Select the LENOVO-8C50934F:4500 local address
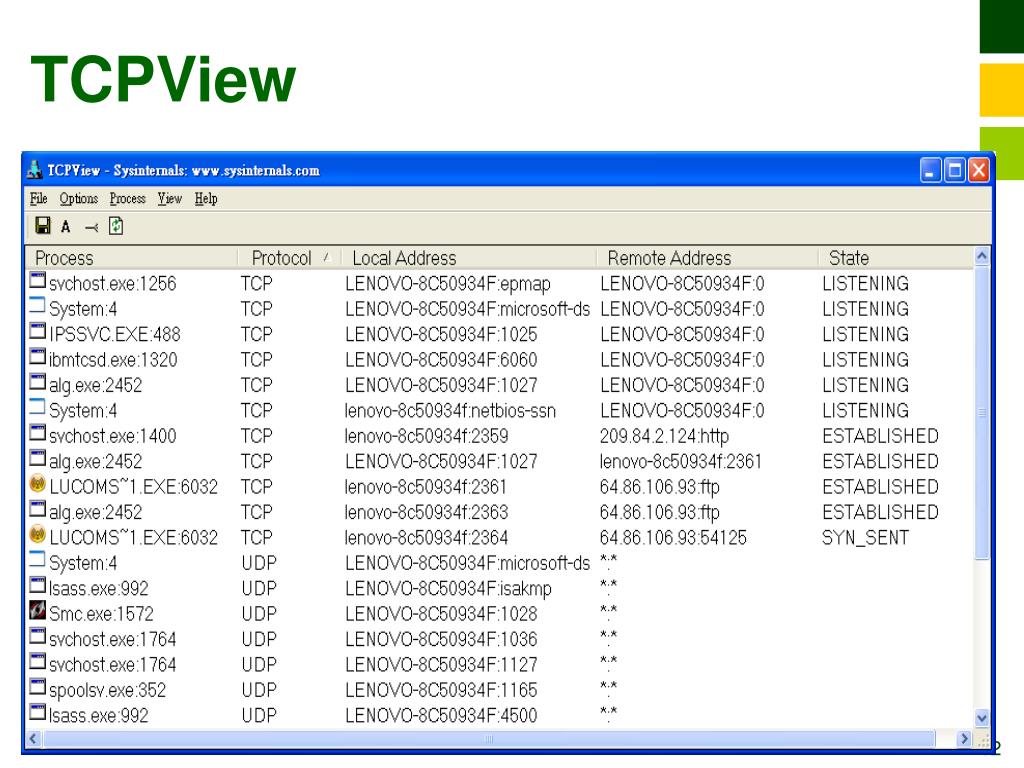The width and height of the screenshot is (1024, 768). coord(441,715)
